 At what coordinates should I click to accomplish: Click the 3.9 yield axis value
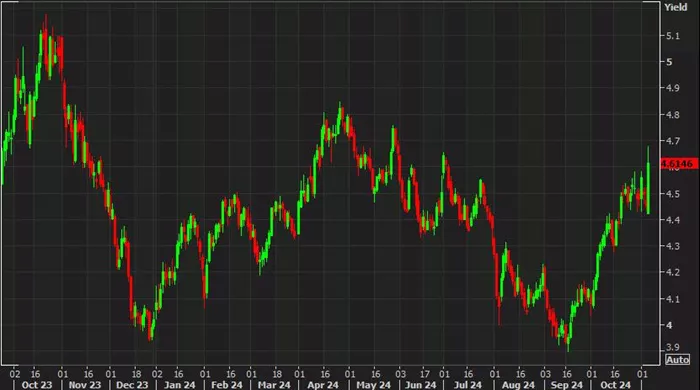pos(673,347)
